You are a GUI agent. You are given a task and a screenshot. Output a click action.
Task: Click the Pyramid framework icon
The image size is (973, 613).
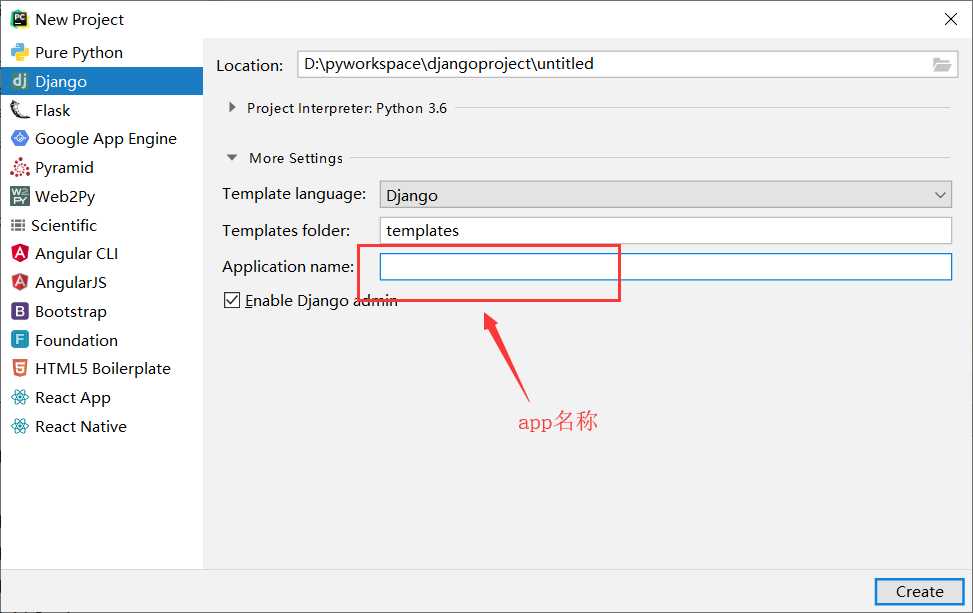click(x=20, y=168)
